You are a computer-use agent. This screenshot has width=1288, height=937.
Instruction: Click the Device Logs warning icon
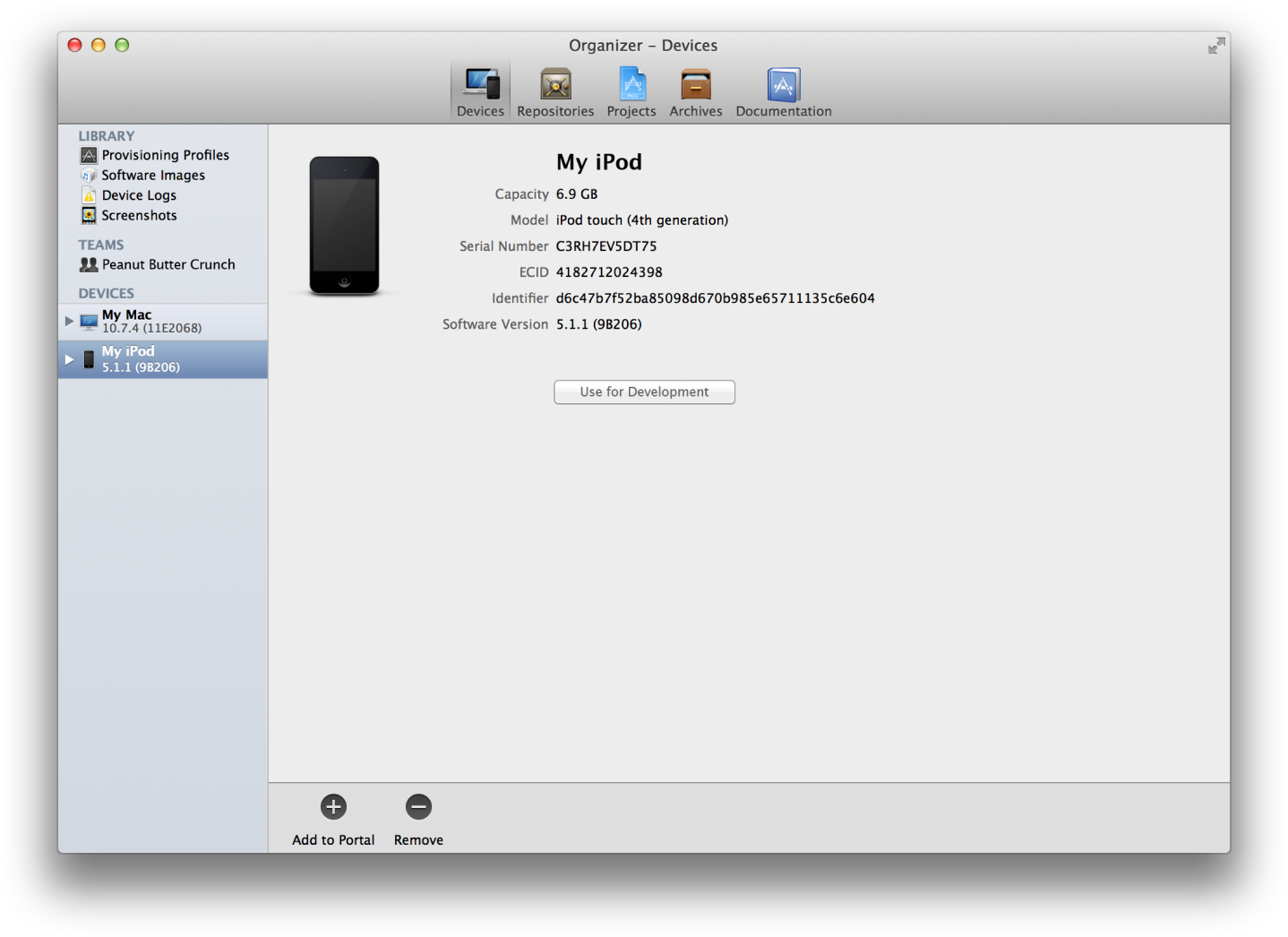click(89, 195)
